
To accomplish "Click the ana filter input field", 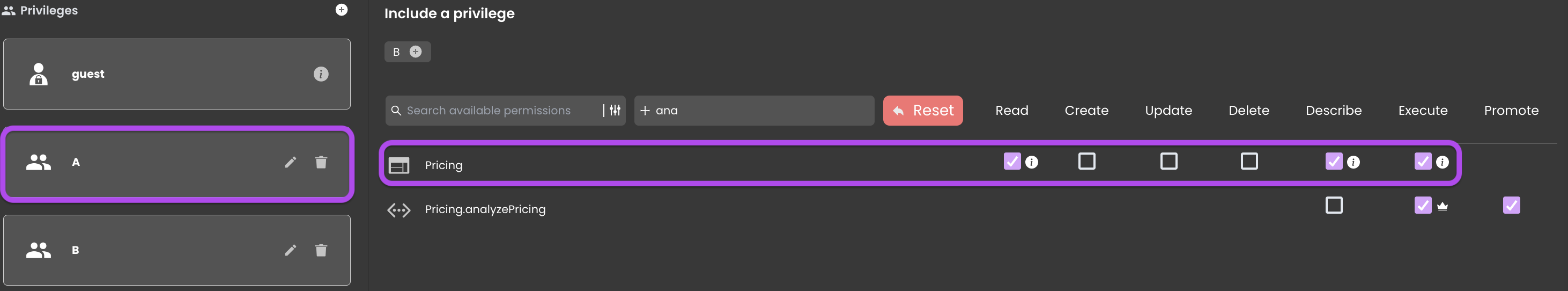I will (754, 111).
